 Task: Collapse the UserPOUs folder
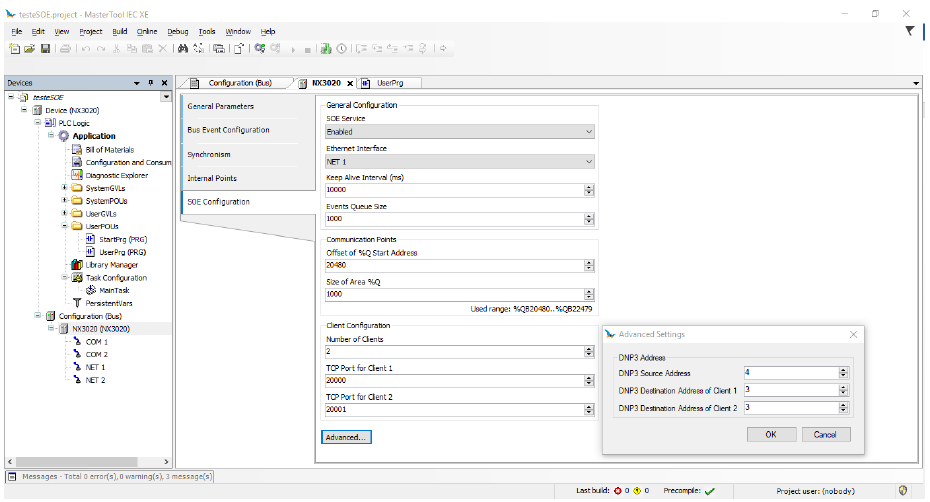pyautogui.click(x=65, y=226)
